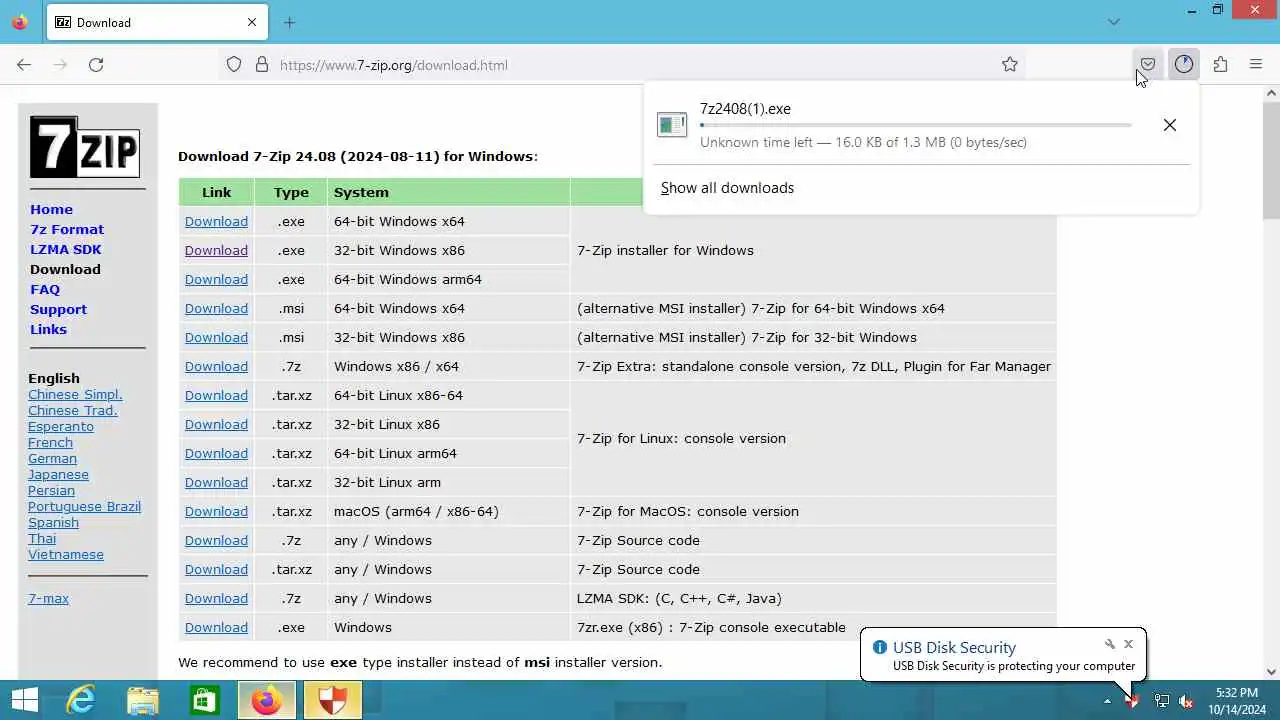Close the USB Disk Security notification
This screenshot has width=1280, height=720.
pyautogui.click(x=1129, y=644)
